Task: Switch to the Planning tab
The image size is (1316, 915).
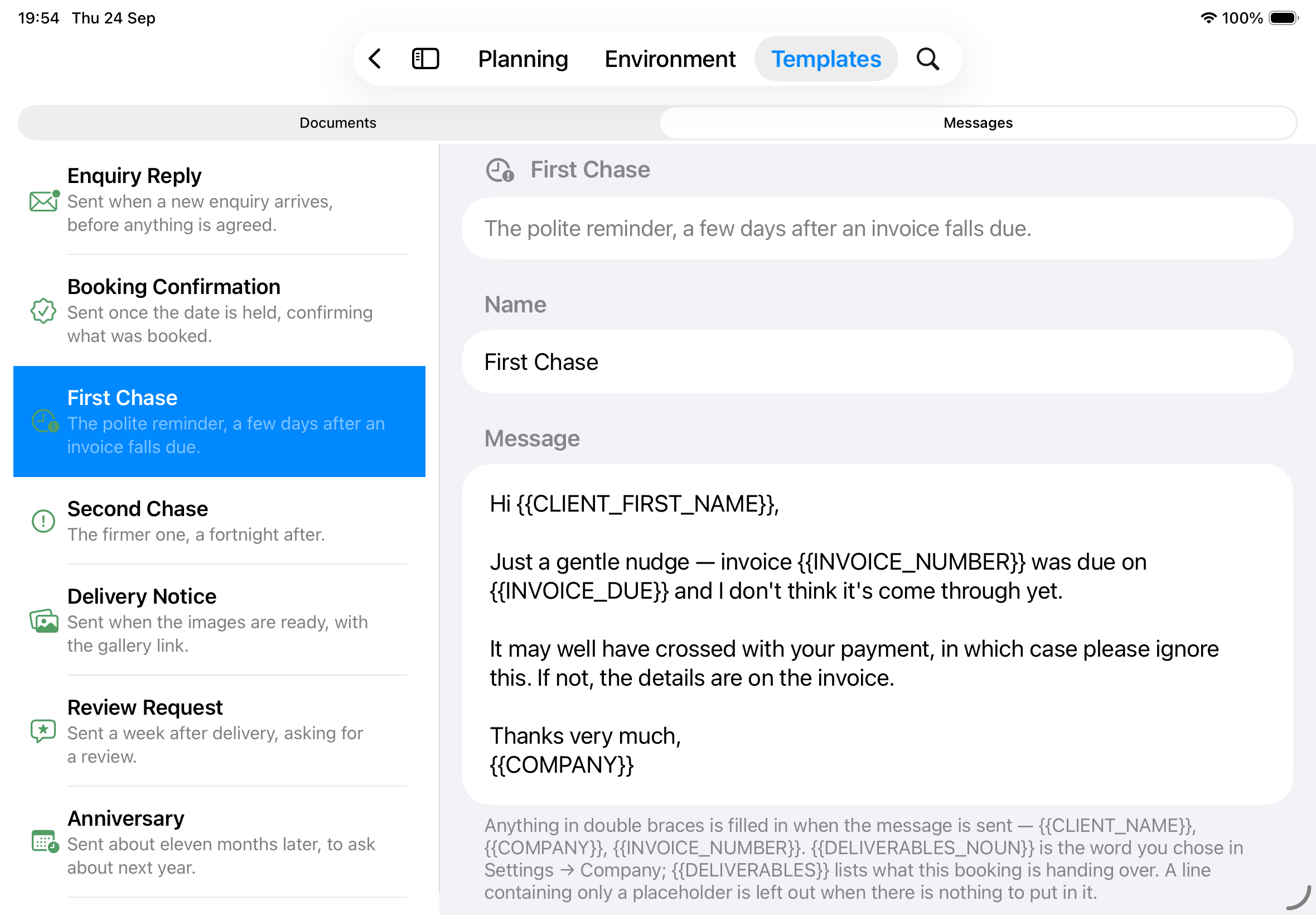Action: pos(523,59)
